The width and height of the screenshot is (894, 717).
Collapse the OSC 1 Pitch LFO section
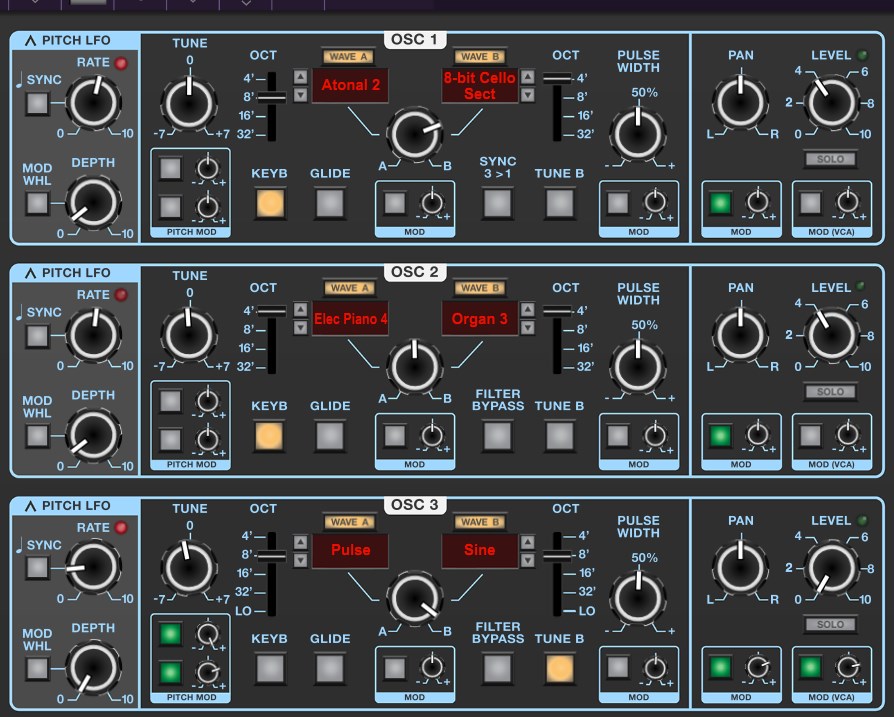click(30, 41)
